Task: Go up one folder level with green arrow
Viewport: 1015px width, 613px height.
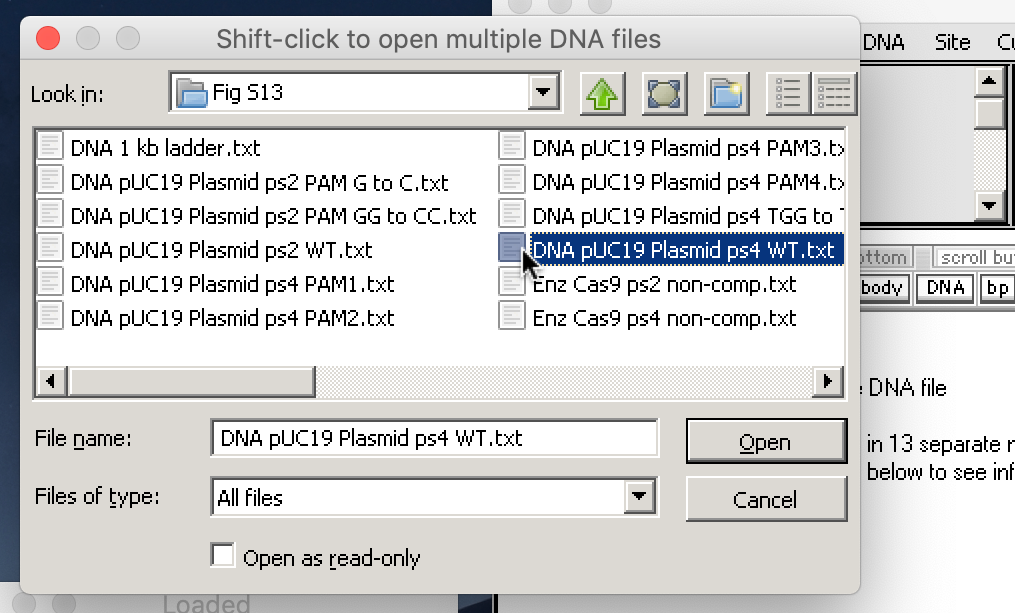Action: coord(603,94)
